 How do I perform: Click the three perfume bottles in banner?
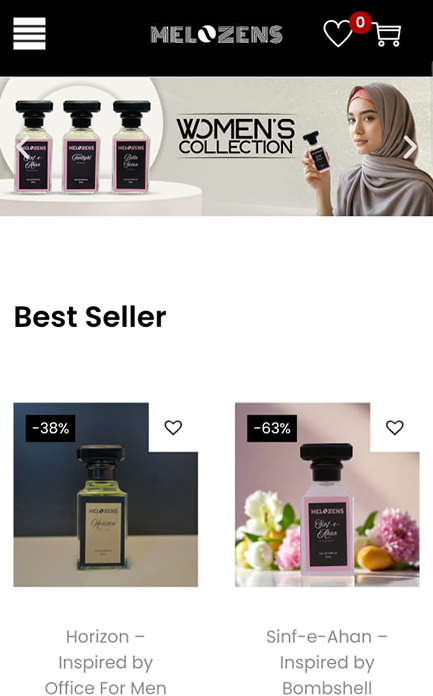(83, 146)
